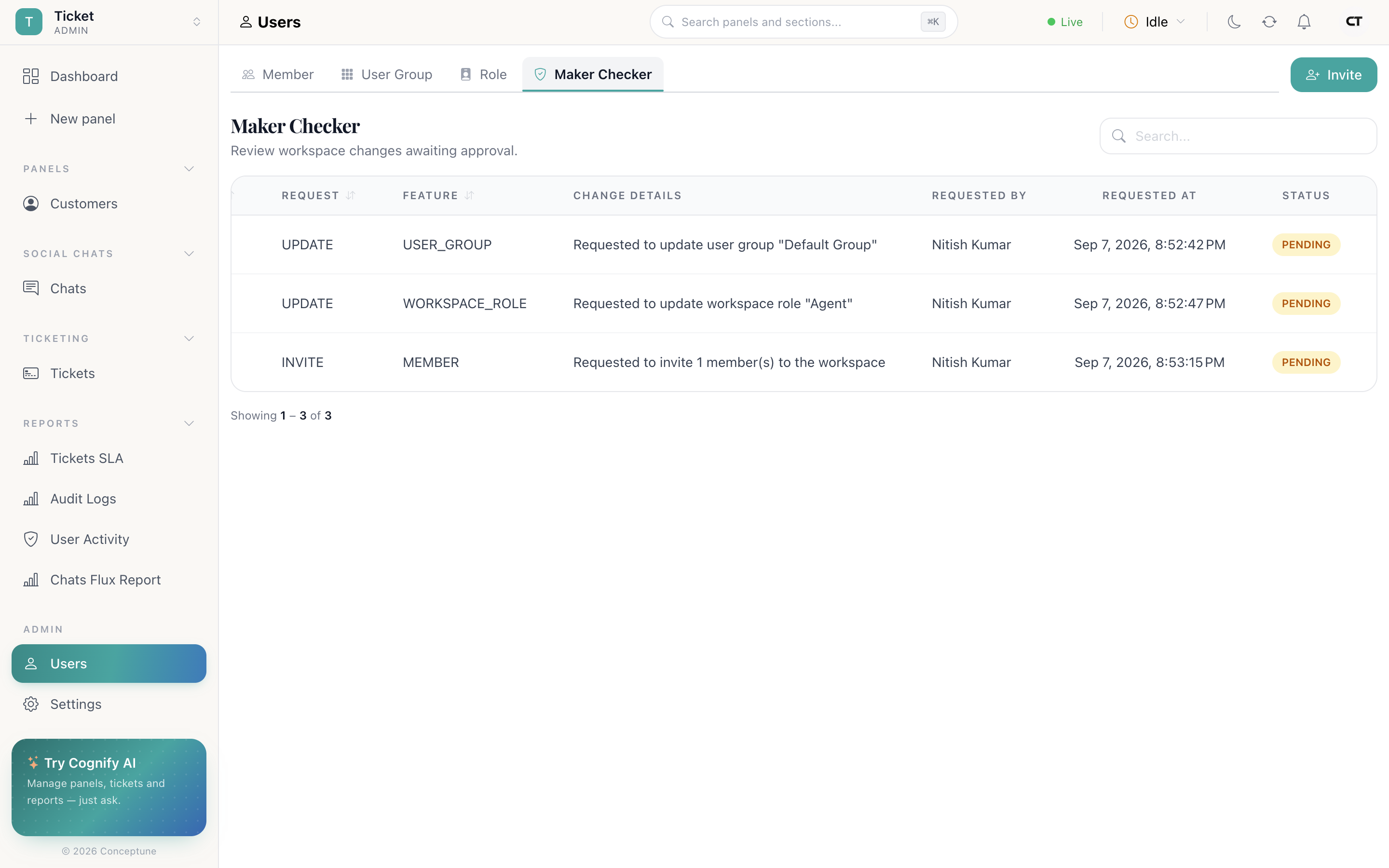The width and height of the screenshot is (1389, 868).
Task: Click Pending badge for the USER_GROUP row
Action: 1306,244
